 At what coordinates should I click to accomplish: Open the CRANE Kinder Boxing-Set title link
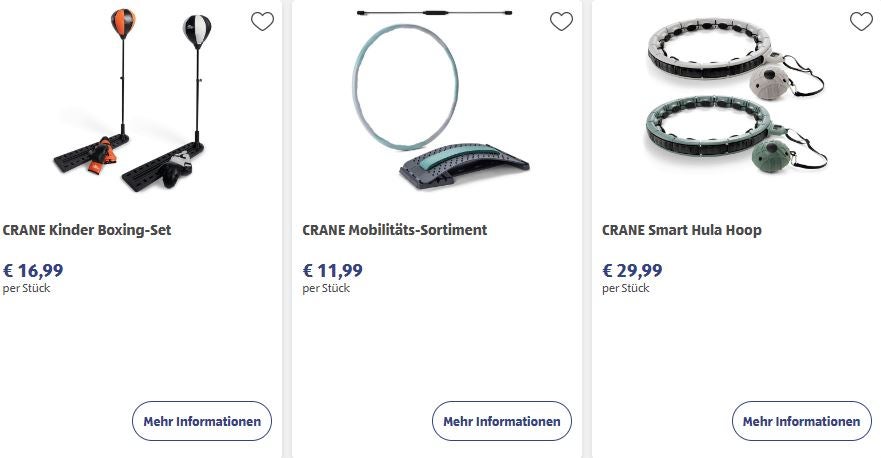coord(87,230)
